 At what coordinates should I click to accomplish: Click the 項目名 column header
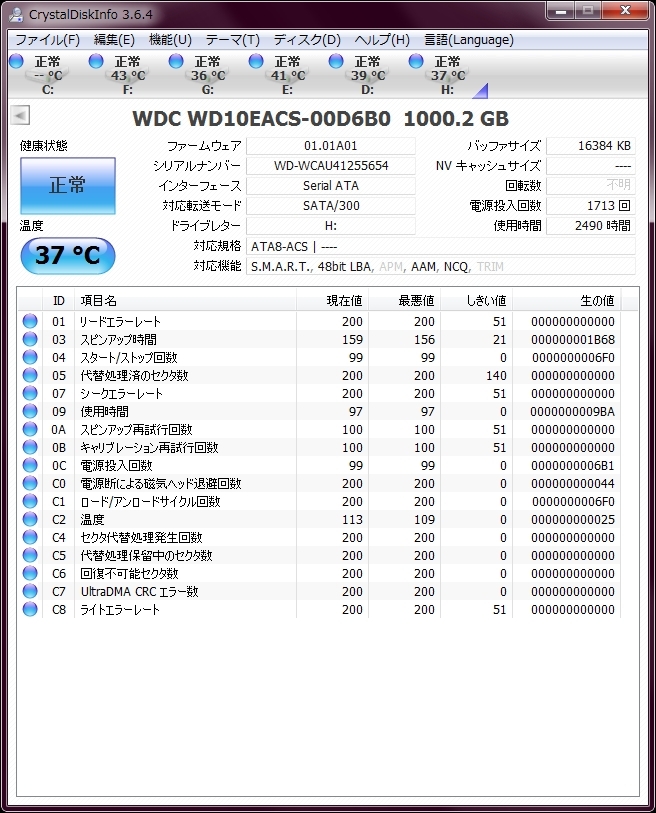[x=185, y=301]
